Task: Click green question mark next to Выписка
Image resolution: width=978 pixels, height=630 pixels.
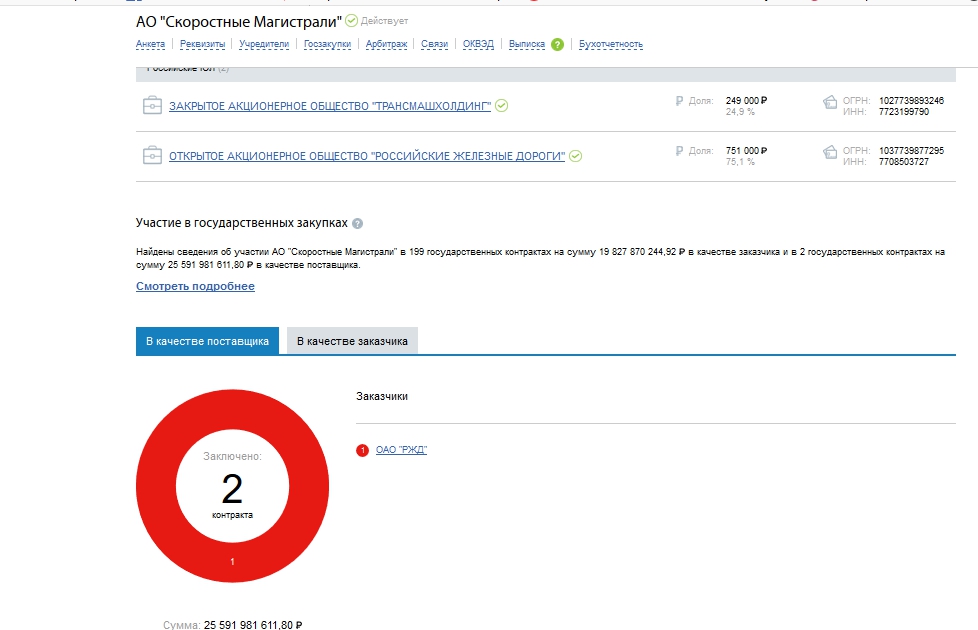Action: pos(558,44)
